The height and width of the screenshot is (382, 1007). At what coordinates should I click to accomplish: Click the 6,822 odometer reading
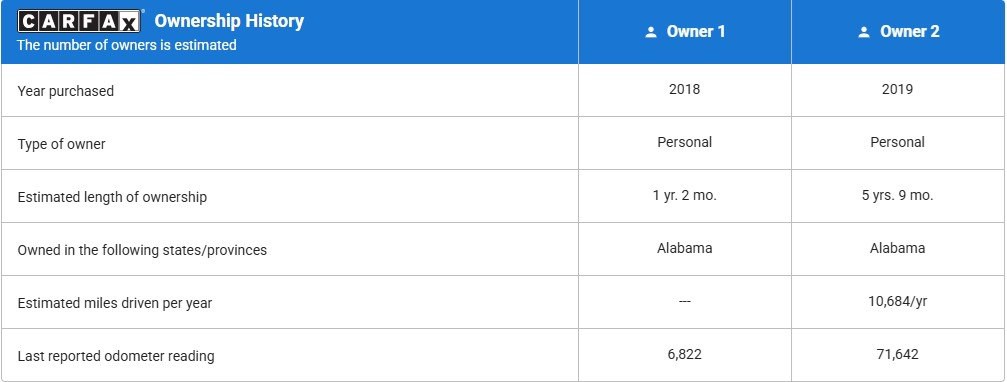[x=685, y=354]
